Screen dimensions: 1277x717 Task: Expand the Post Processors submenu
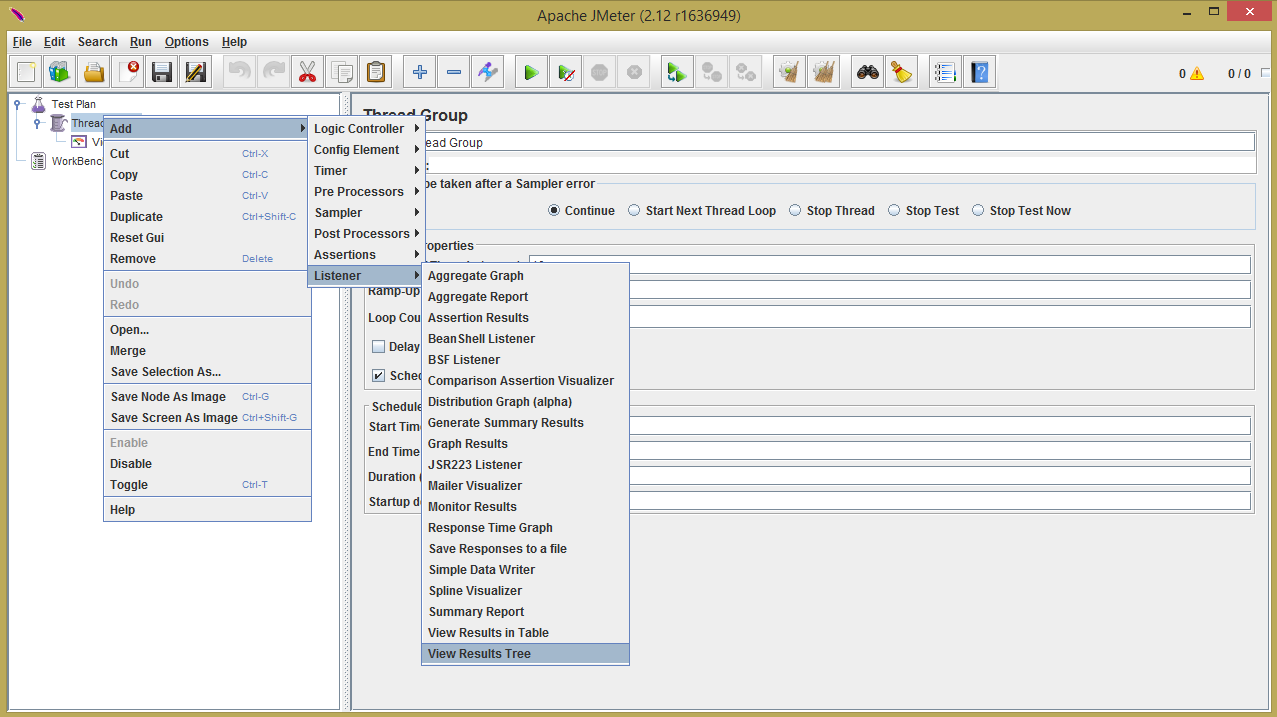[366, 234]
